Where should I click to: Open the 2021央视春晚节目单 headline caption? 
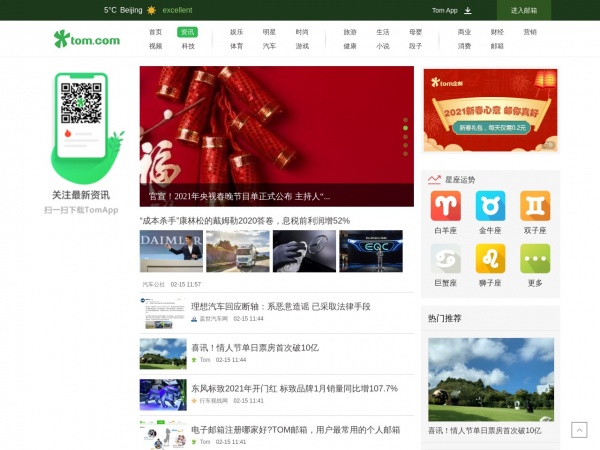coord(239,197)
